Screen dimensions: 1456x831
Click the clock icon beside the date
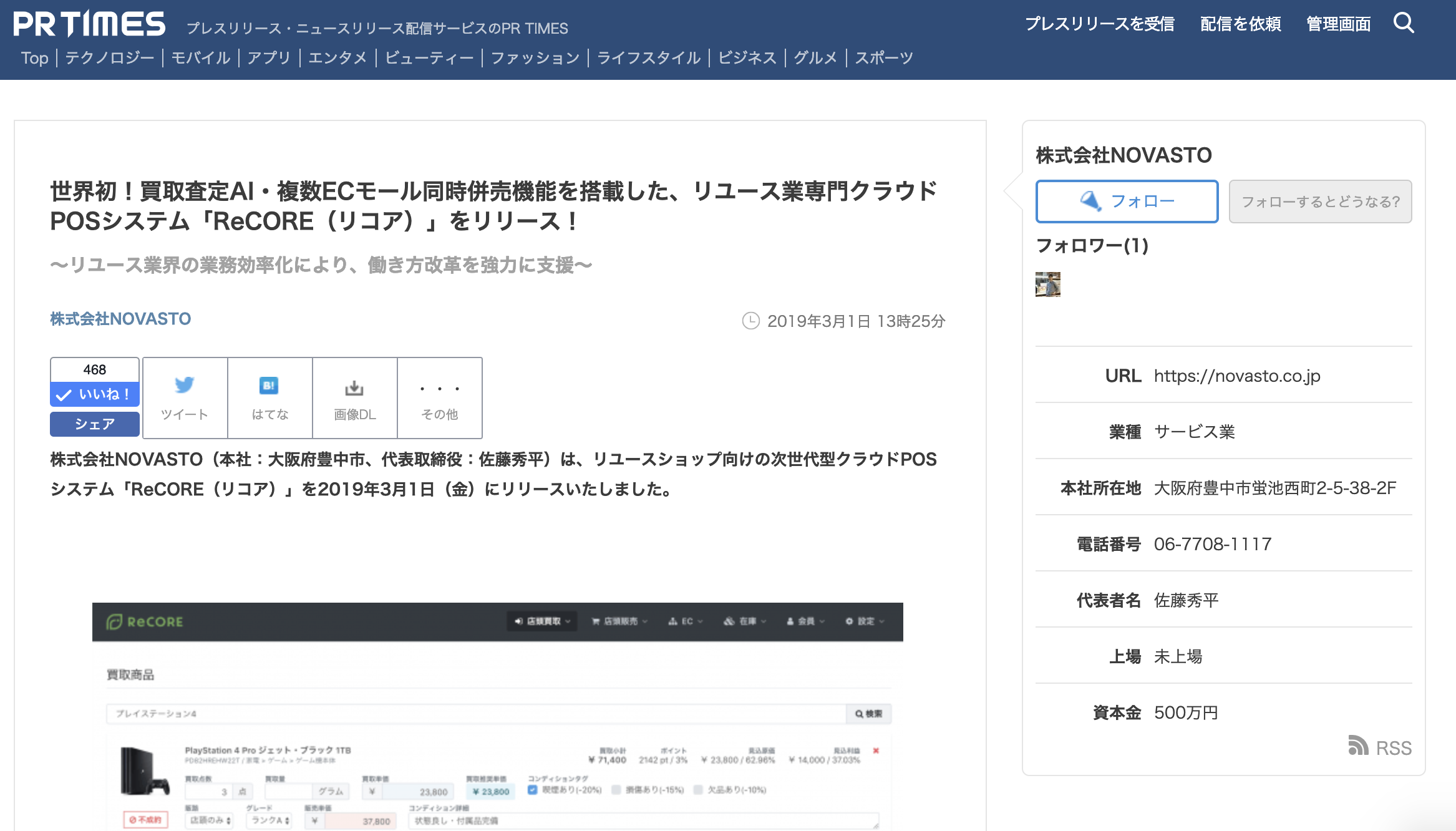(x=750, y=321)
